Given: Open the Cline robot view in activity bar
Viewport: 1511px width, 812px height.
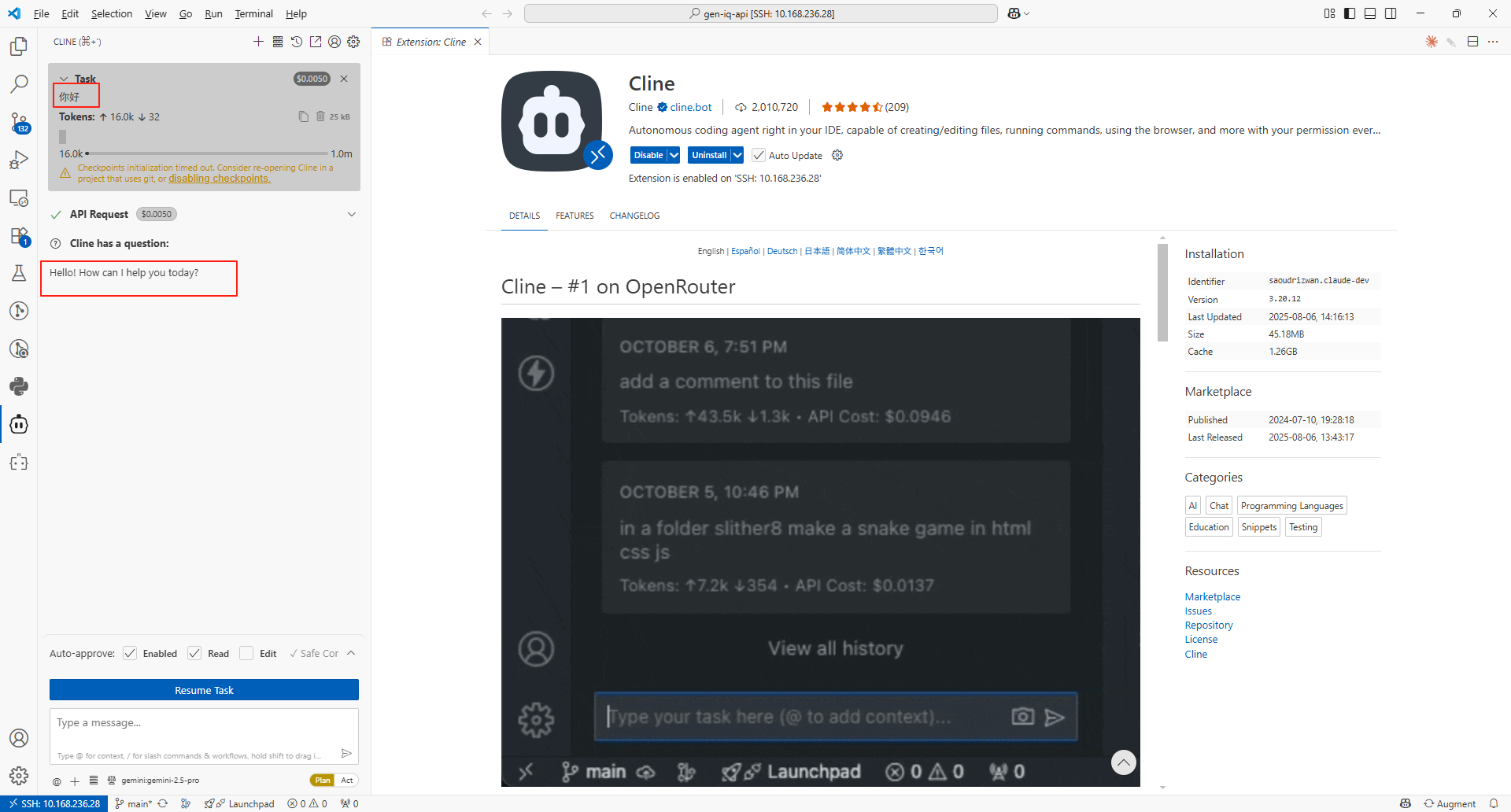Looking at the screenshot, I should (19, 424).
